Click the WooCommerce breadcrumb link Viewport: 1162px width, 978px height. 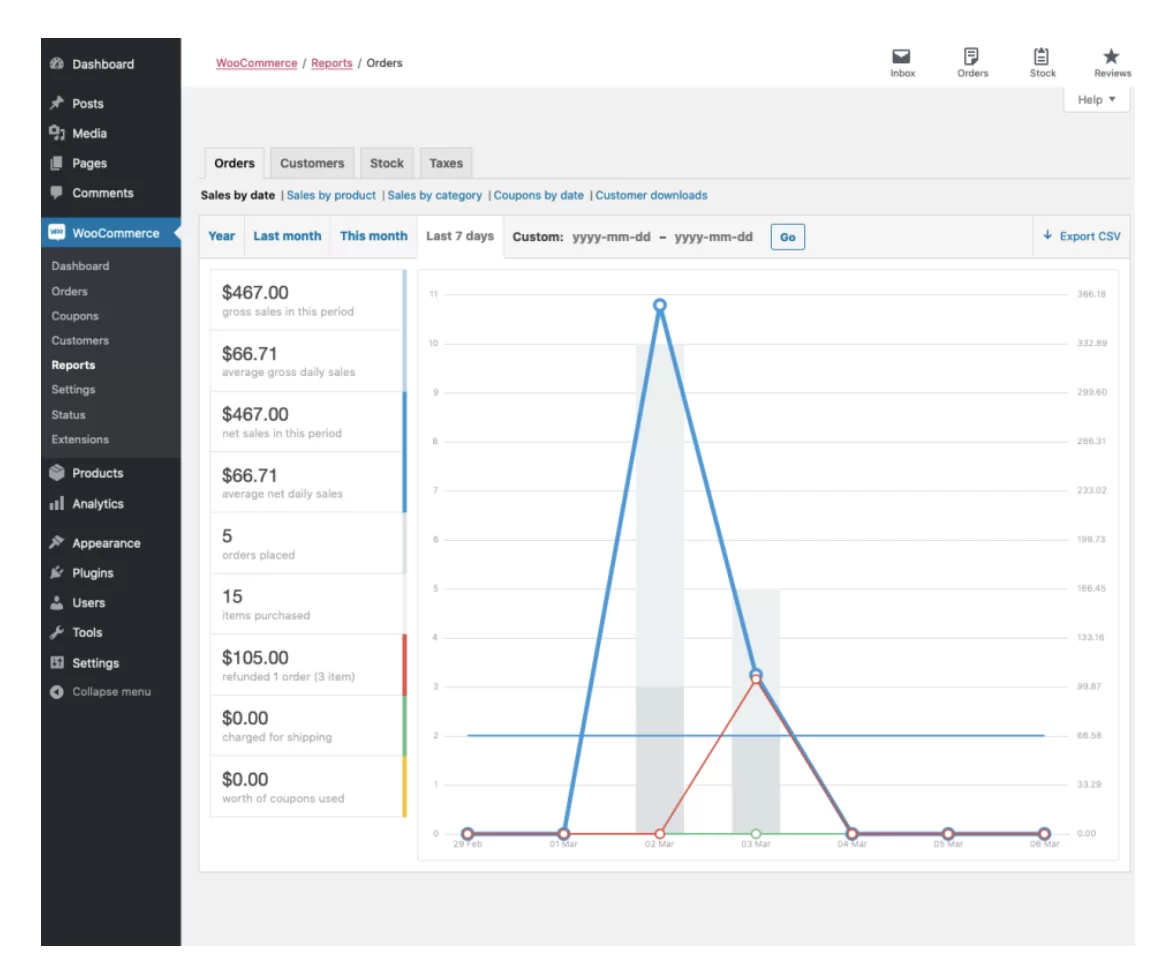tap(256, 63)
